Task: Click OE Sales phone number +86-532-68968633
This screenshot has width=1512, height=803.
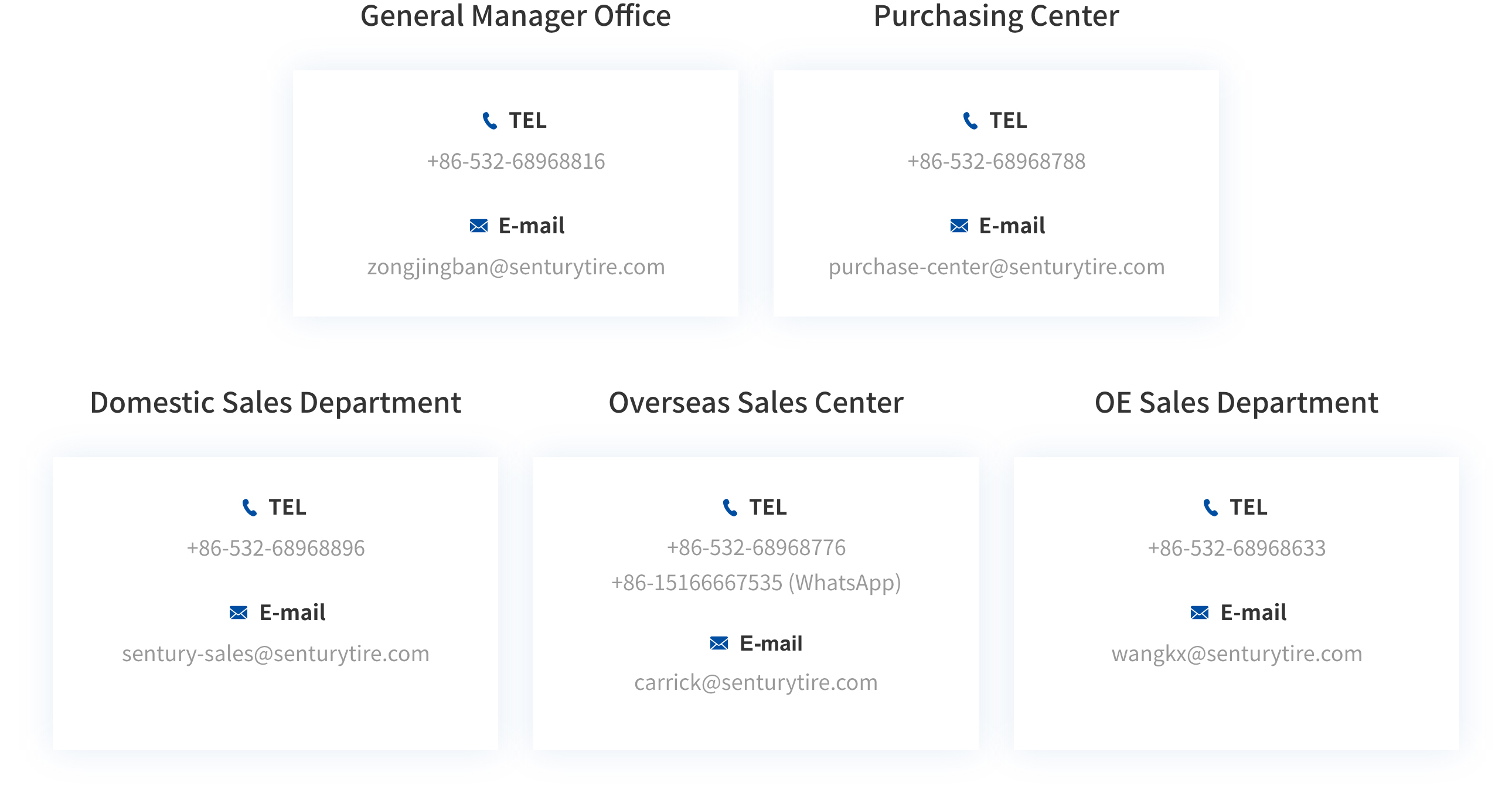Action: click(x=1237, y=548)
